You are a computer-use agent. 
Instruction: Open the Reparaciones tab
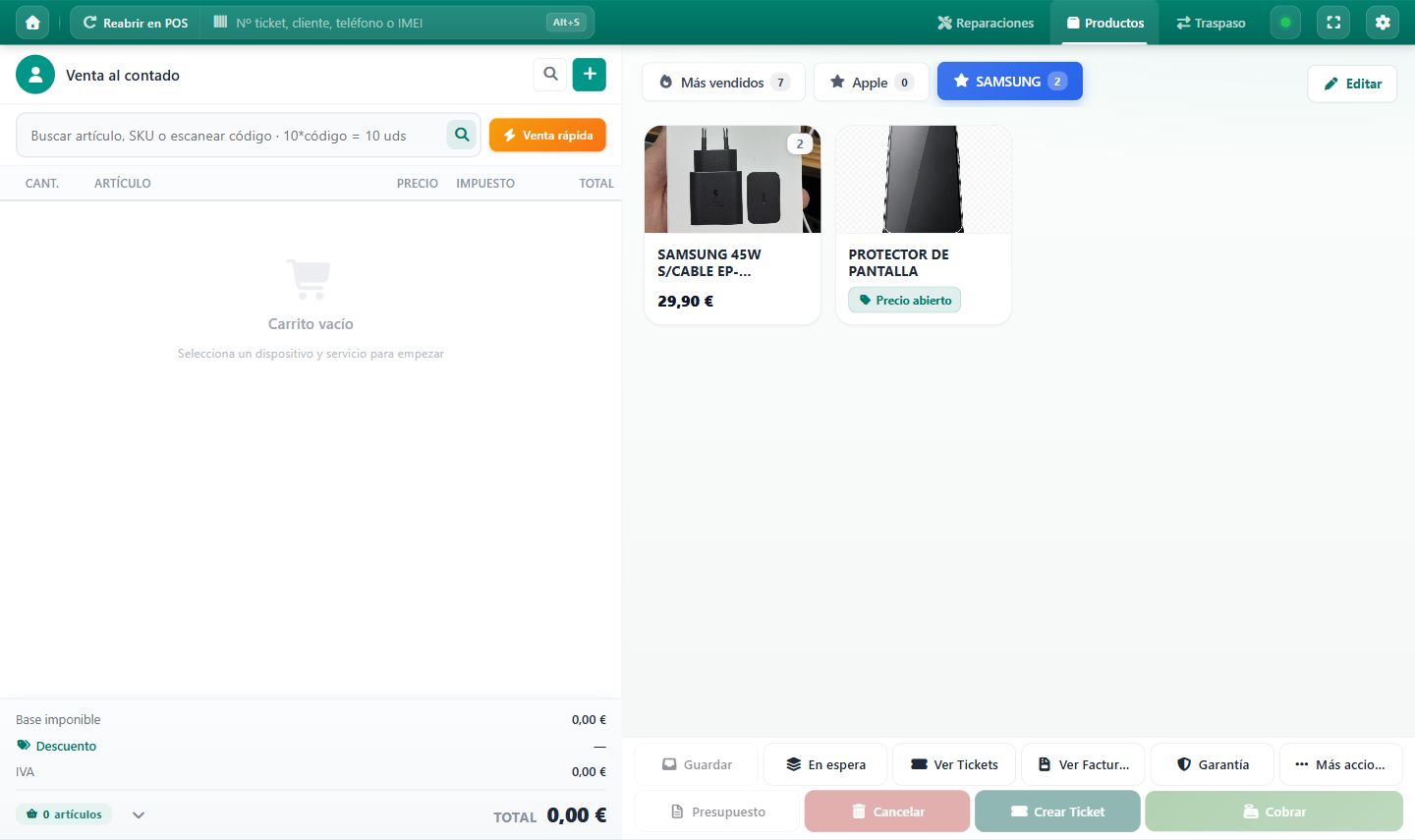click(x=986, y=23)
